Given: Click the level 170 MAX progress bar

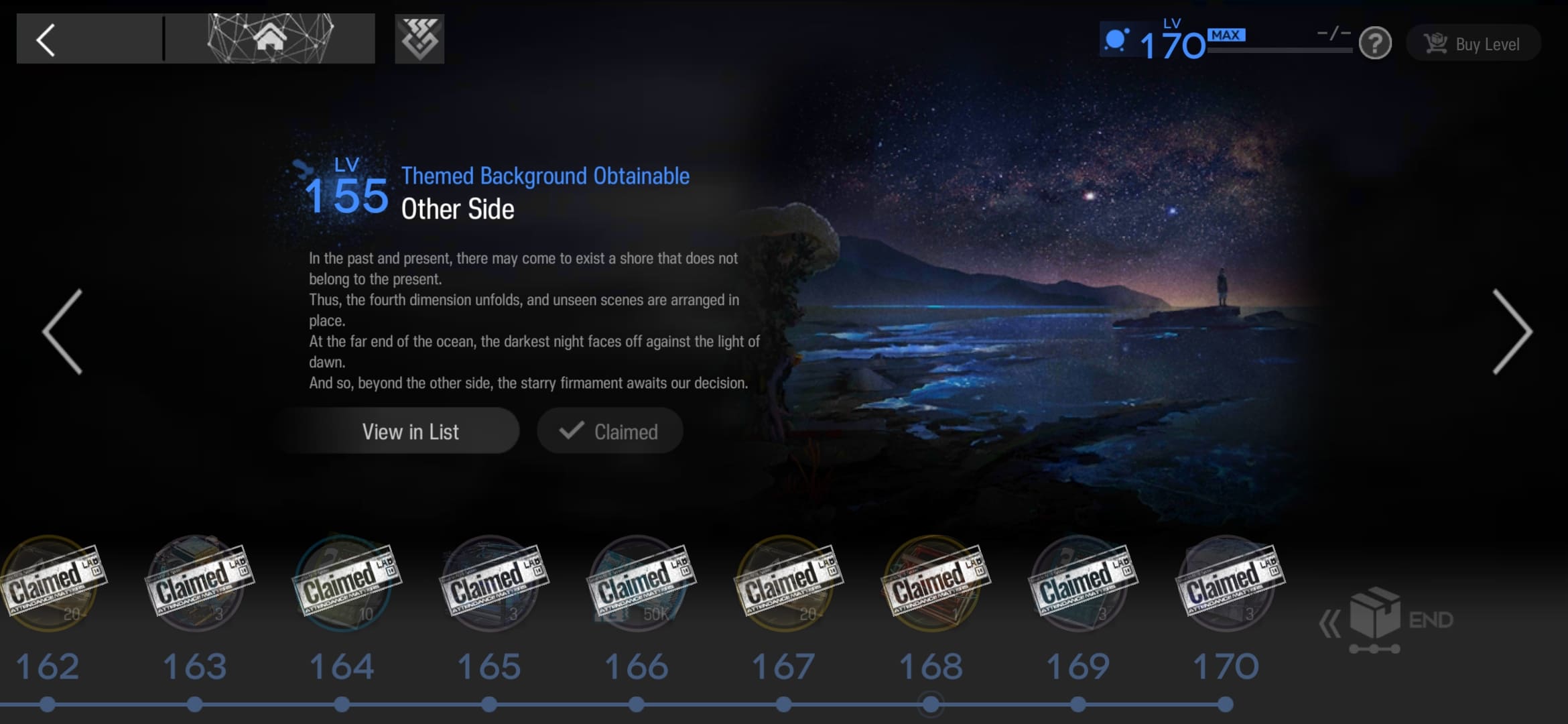Looking at the screenshot, I should coord(1279,50).
